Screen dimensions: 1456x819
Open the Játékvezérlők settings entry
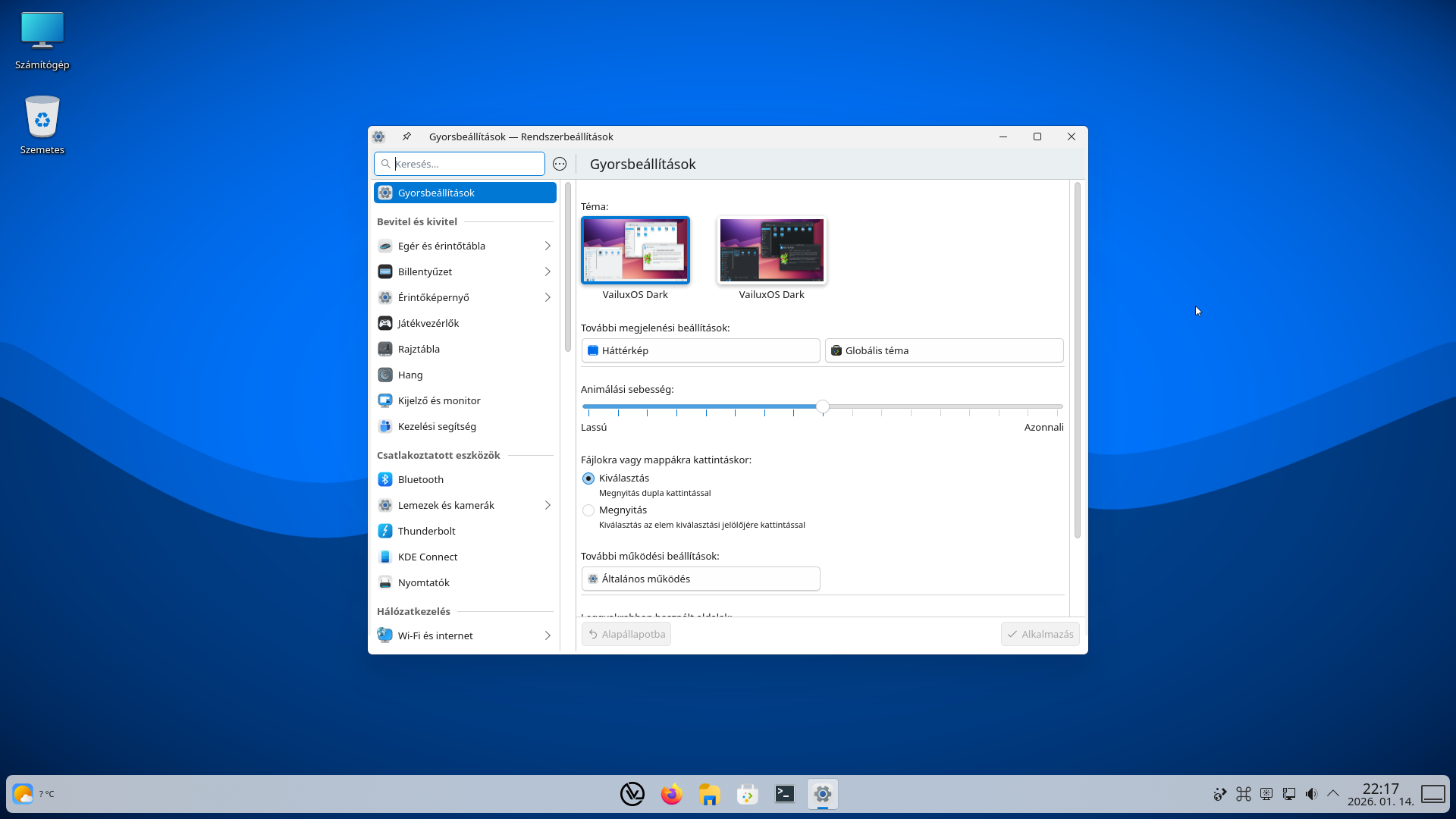point(428,323)
